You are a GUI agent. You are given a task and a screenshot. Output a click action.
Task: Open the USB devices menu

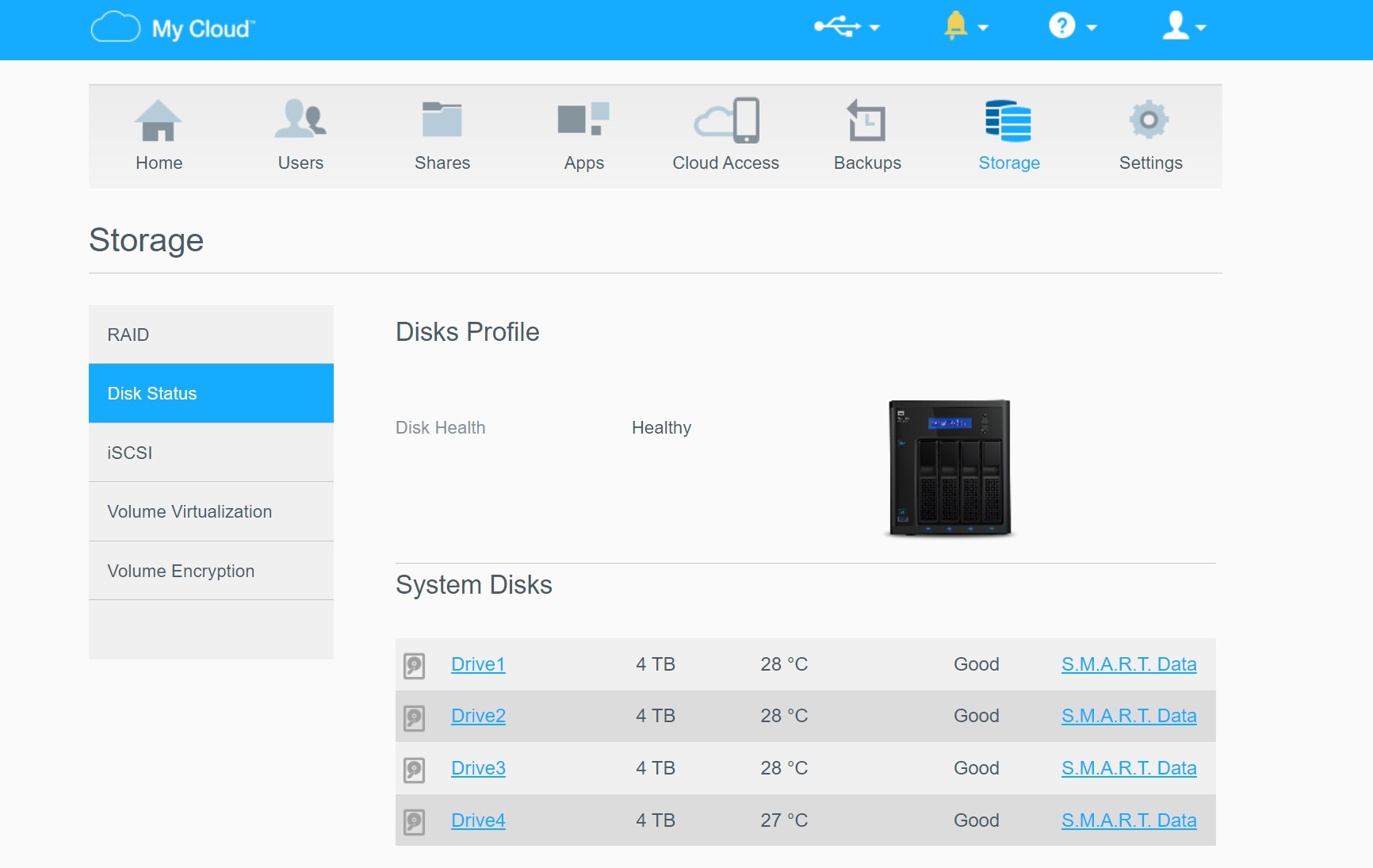tap(847, 27)
